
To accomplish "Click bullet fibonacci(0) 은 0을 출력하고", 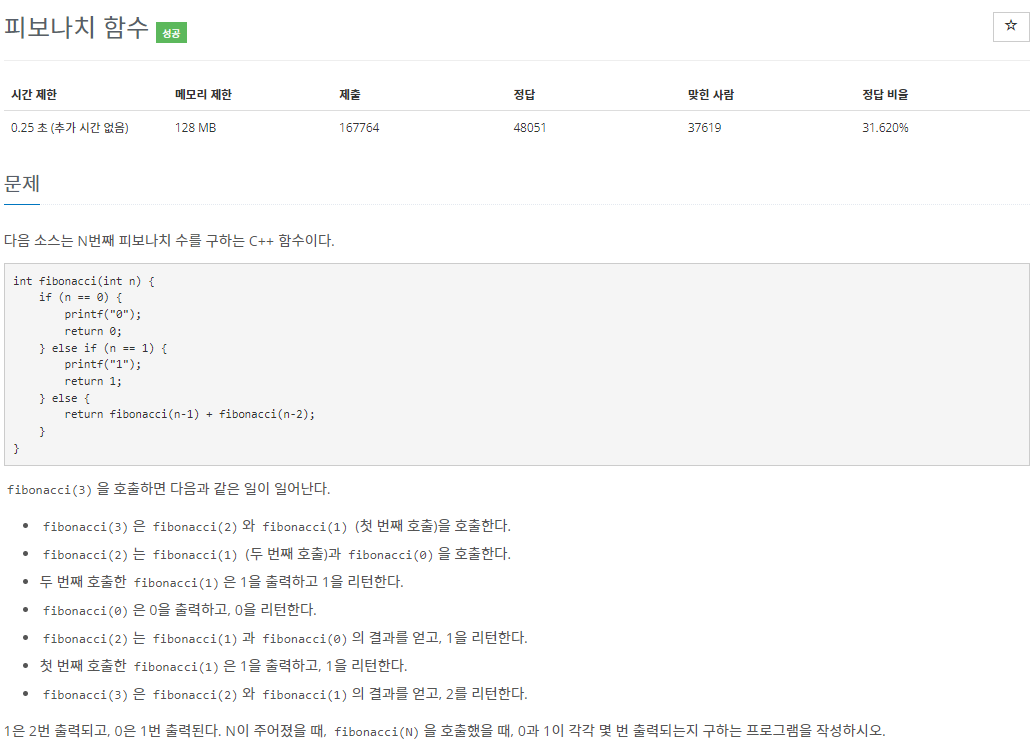I will pos(180,610).
